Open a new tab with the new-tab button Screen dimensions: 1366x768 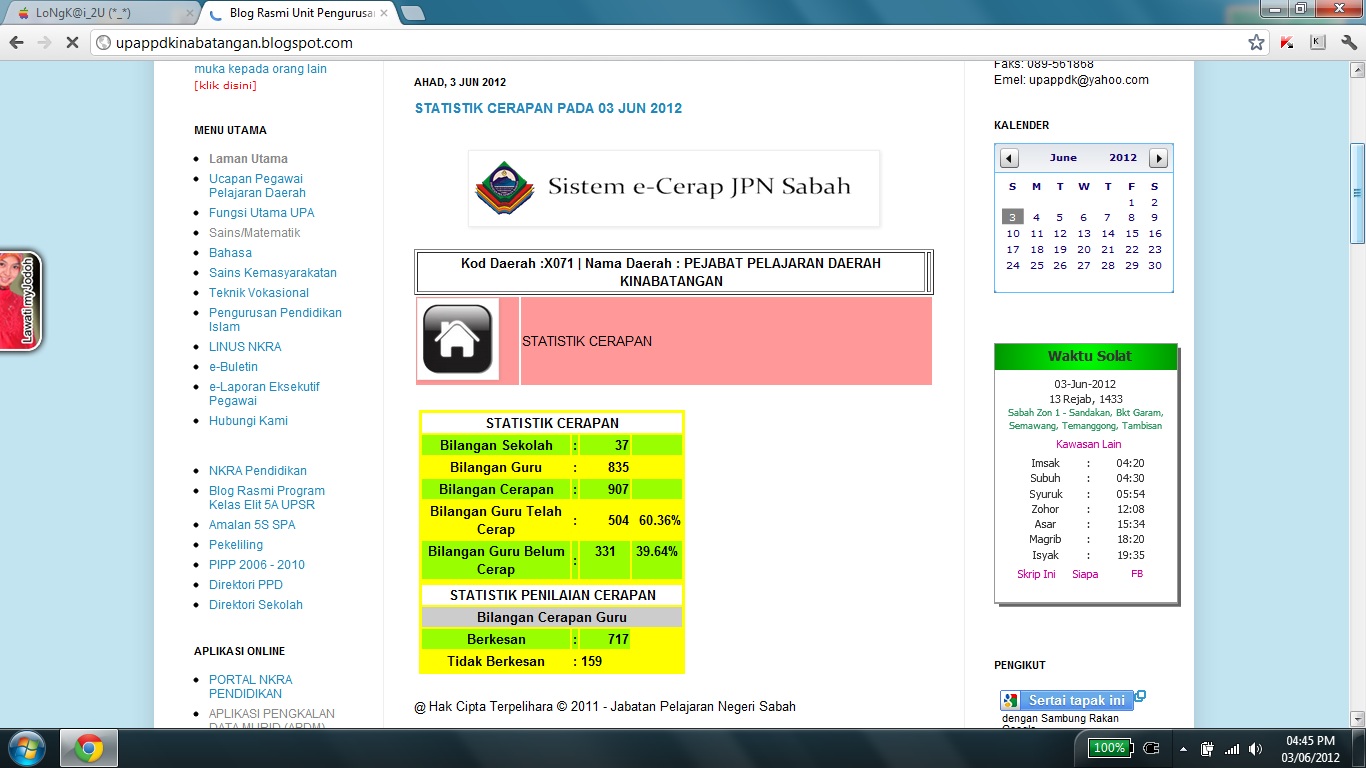(413, 13)
